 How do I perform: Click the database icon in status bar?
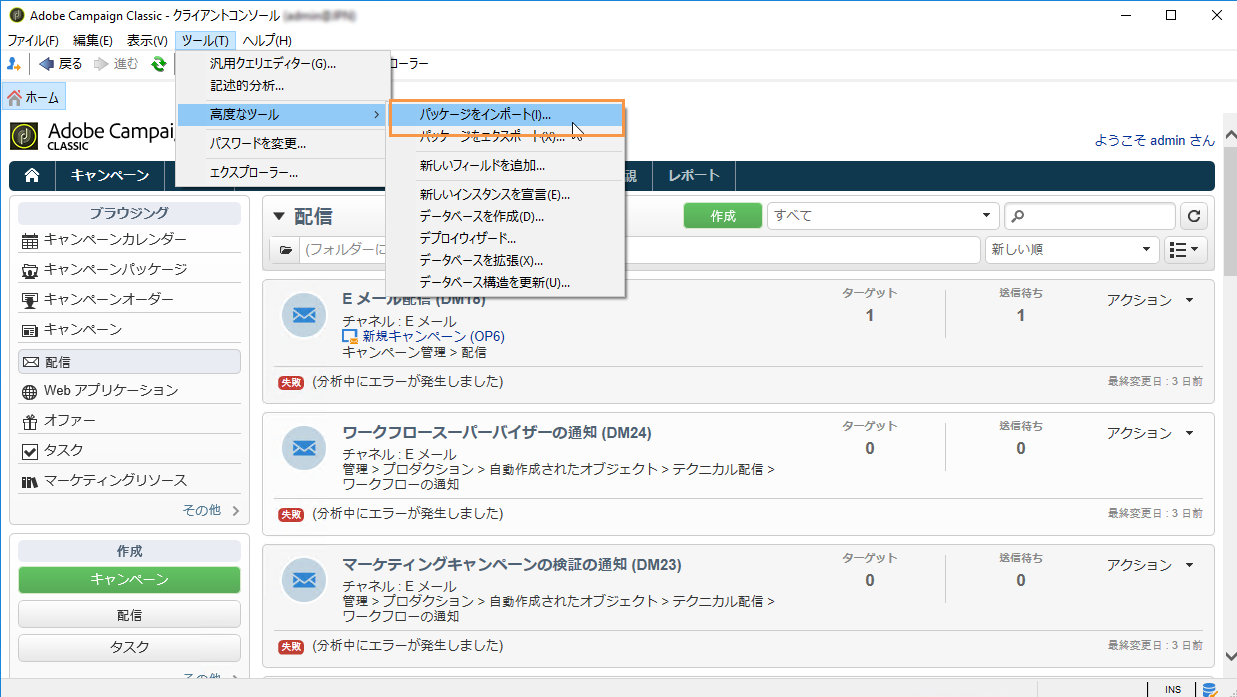click(x=1210, y=689)
